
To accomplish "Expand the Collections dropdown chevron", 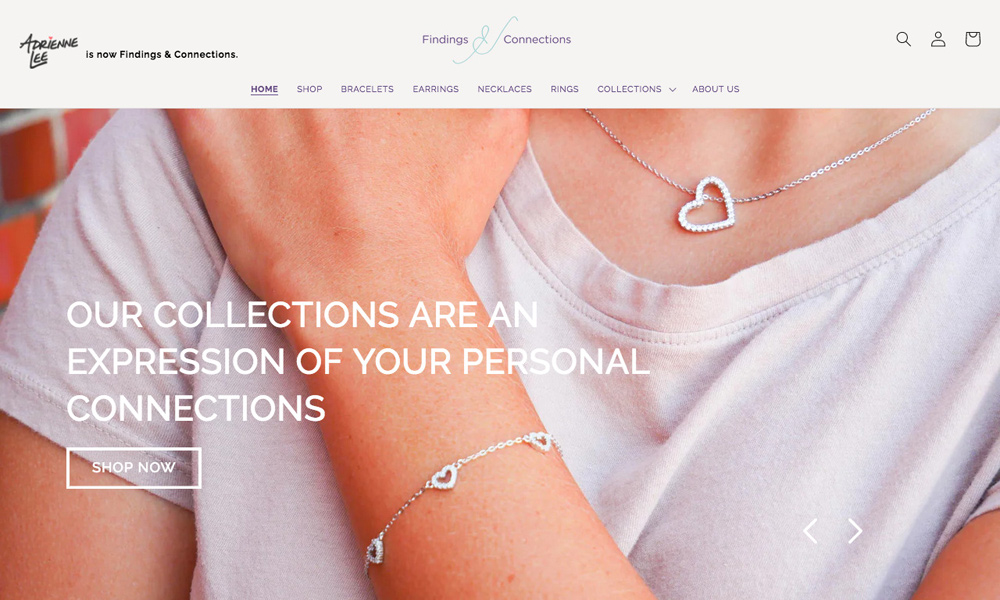I will click(672, 89).
